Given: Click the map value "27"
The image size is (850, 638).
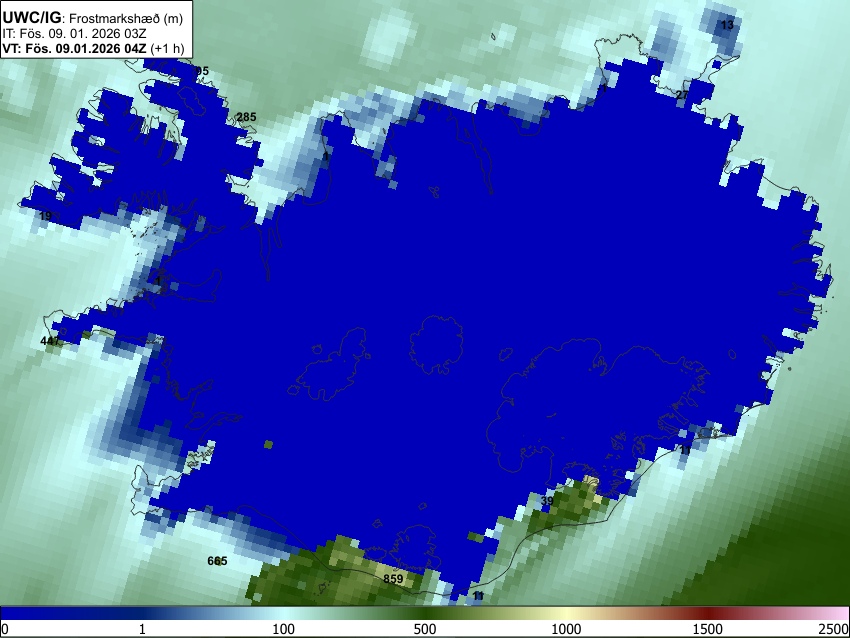Looking at the screenshot, I should tap(681, 95).
